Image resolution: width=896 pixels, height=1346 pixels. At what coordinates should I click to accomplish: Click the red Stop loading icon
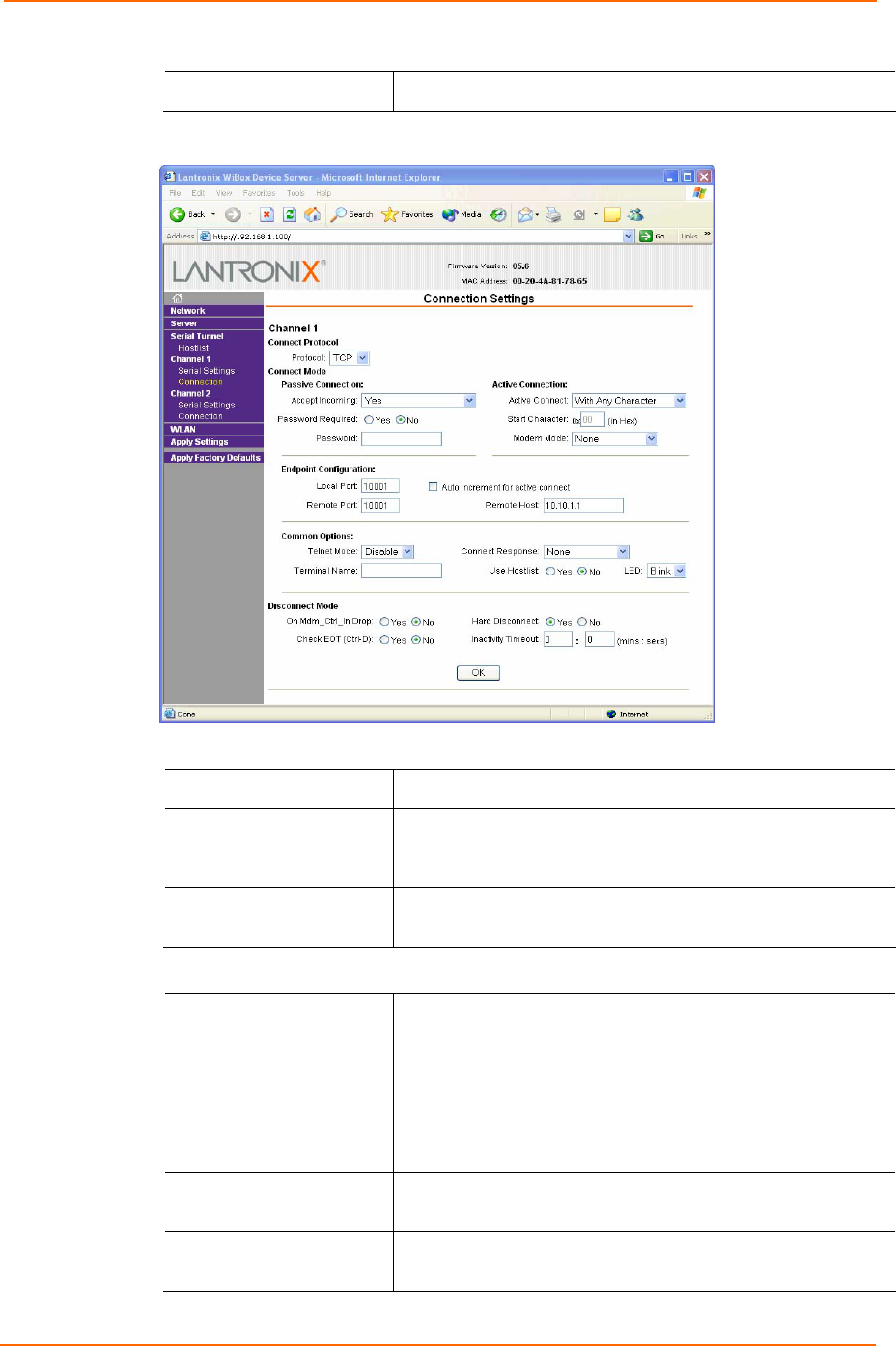[x=267, y=214]
